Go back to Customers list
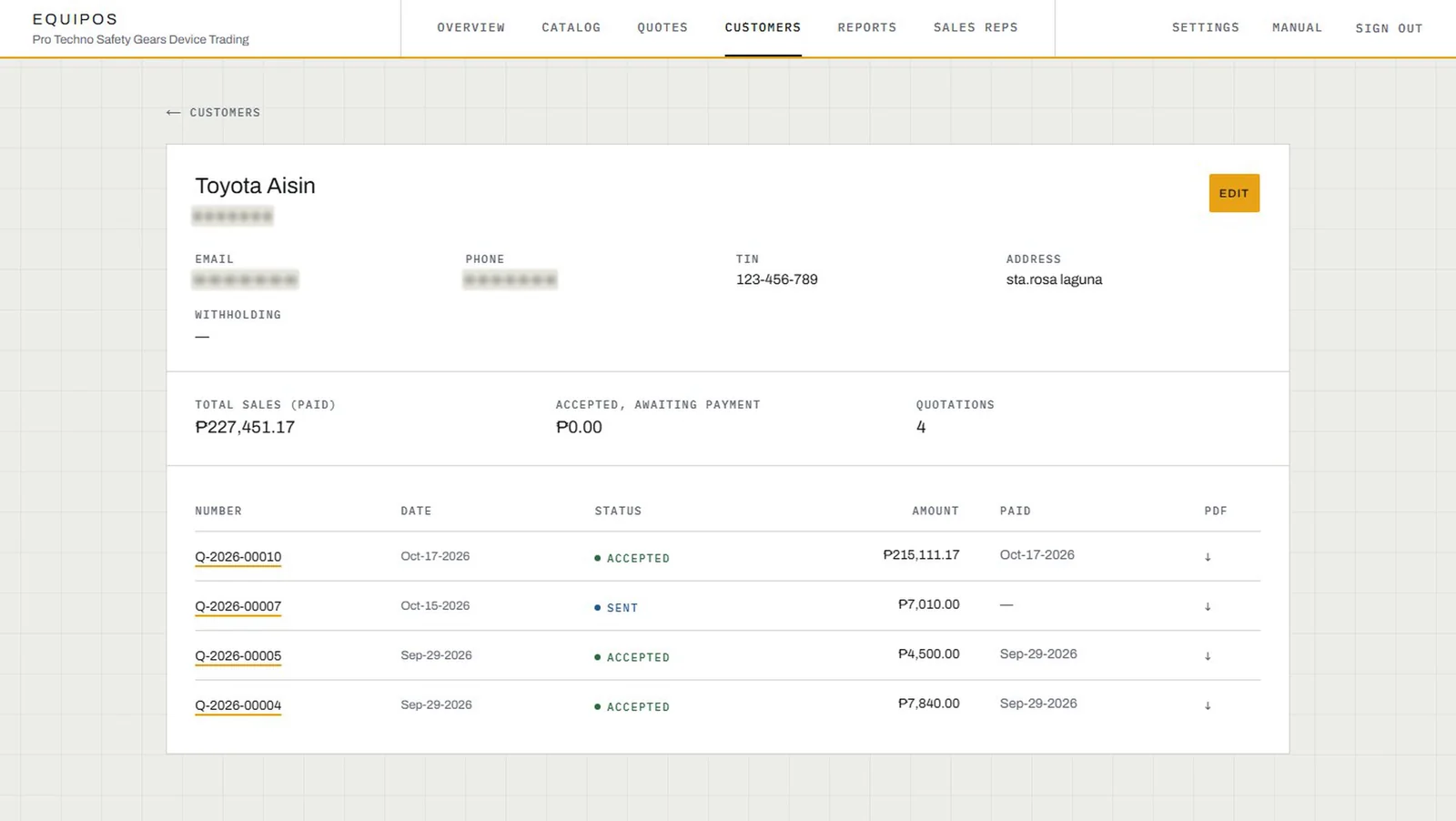 214,113
